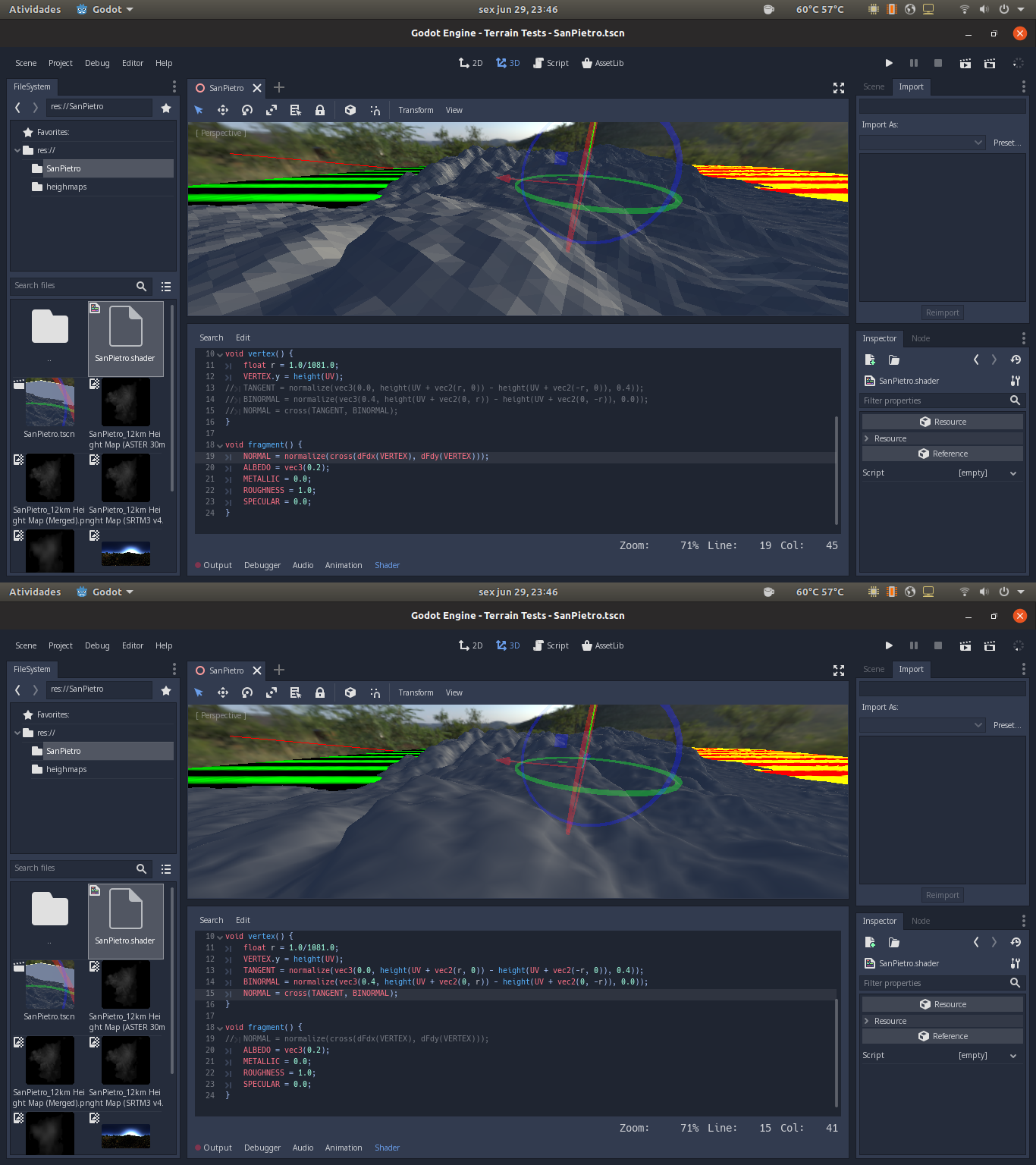The height and width of the screenshot is (1165, 1036).
Task: Click search magnifier icon in upper FileSystem
Action: coord(141,286)
